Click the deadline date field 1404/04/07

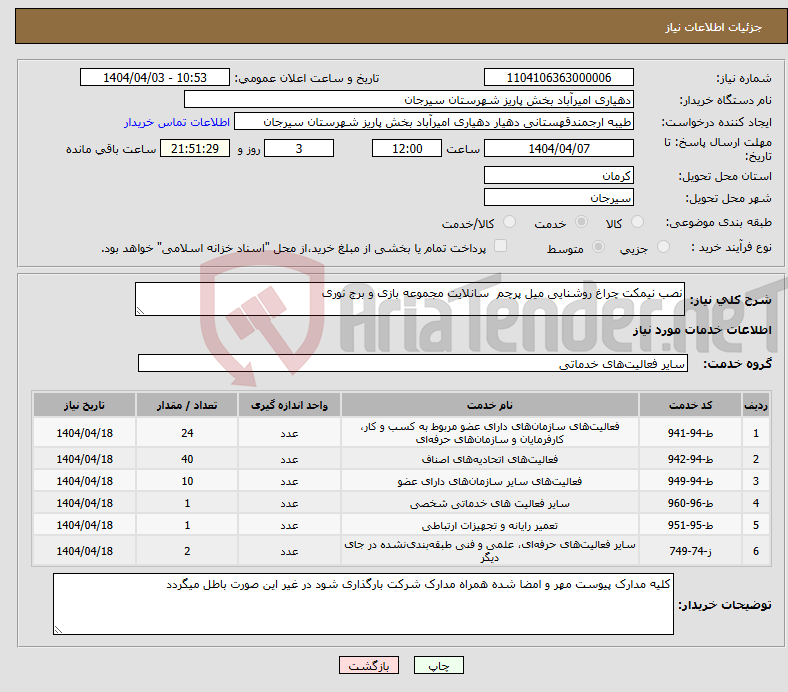point(559,148)
